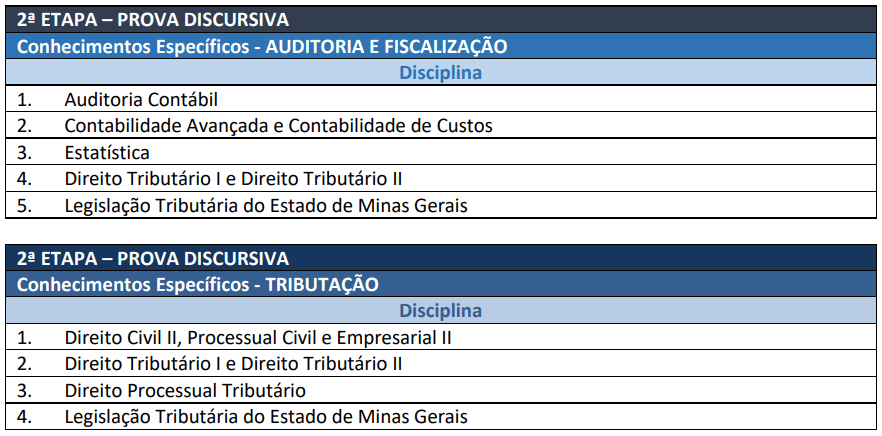Viewport: 882px width, 436px height.
Task: Click the "Direito Processual Tributário" row
Action: point(185,391)
